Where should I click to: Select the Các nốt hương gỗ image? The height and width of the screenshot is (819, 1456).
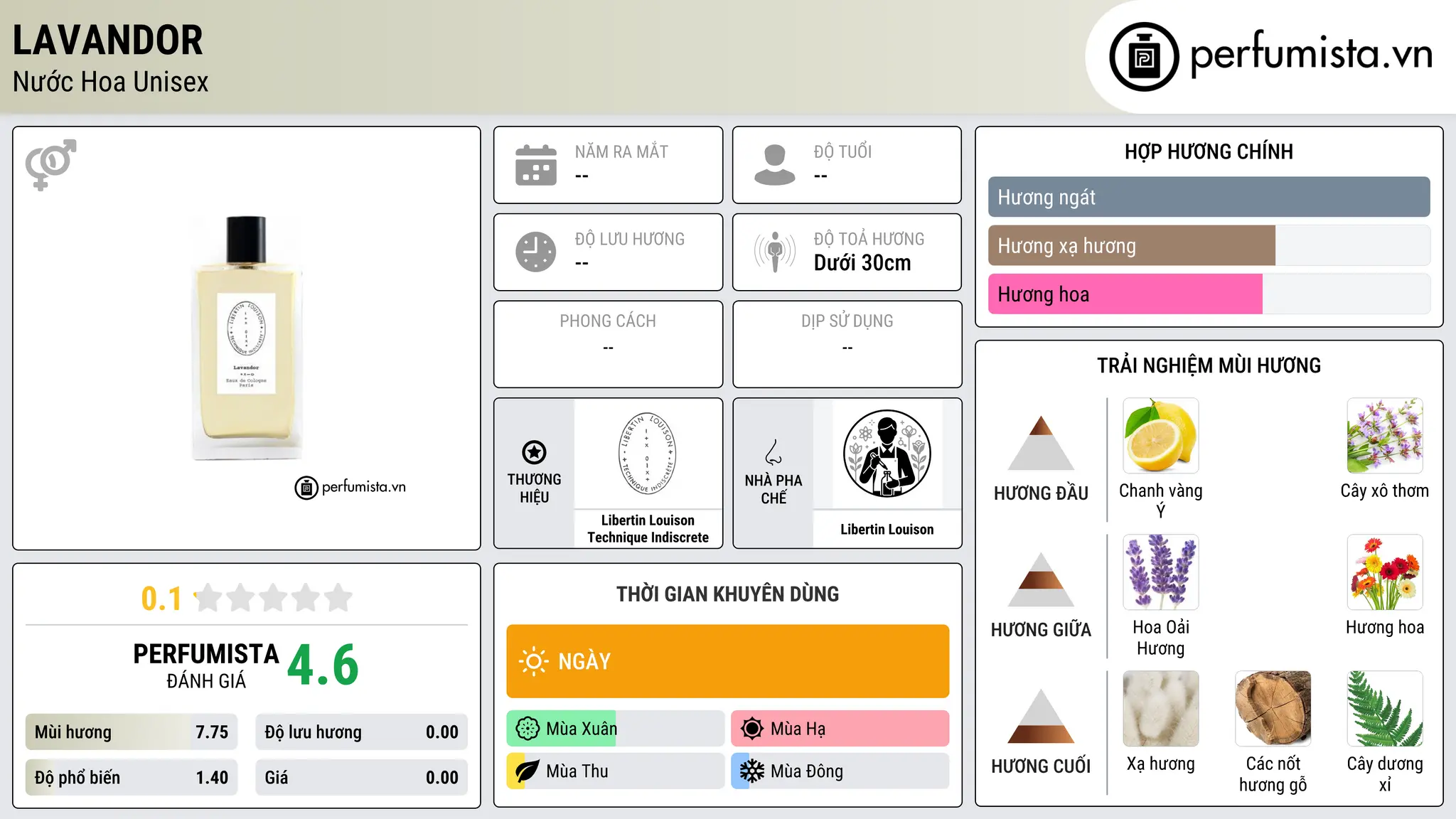(1273, 709)
